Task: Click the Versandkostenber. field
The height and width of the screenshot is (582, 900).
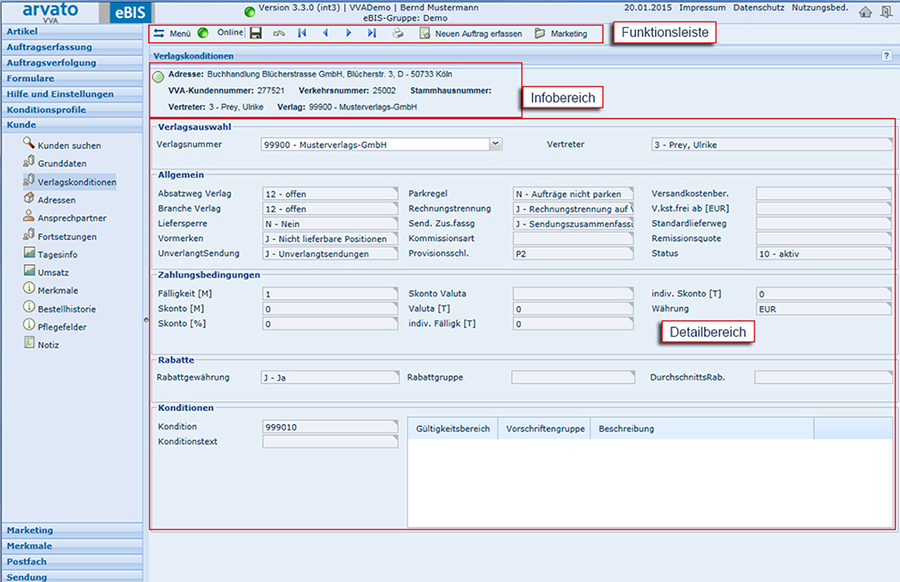Action: tap(824, 194)
